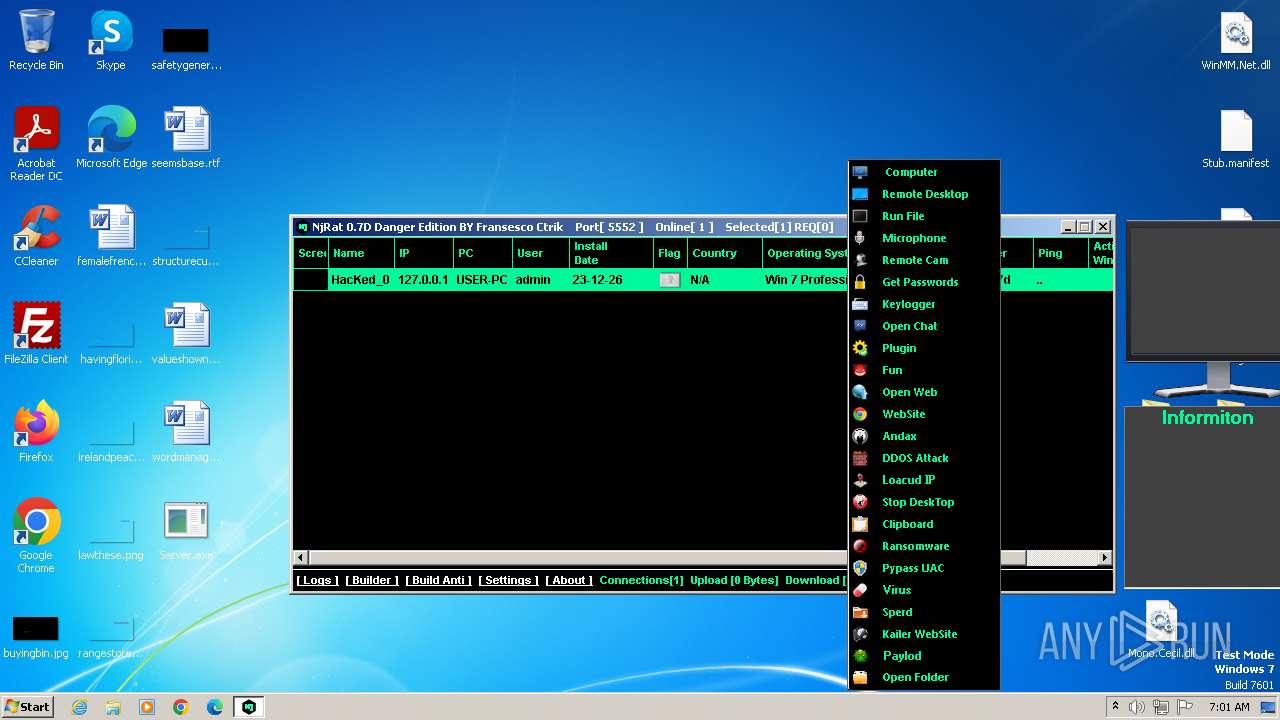Choose the Get Passwords padlock icon

click(860, 282)
